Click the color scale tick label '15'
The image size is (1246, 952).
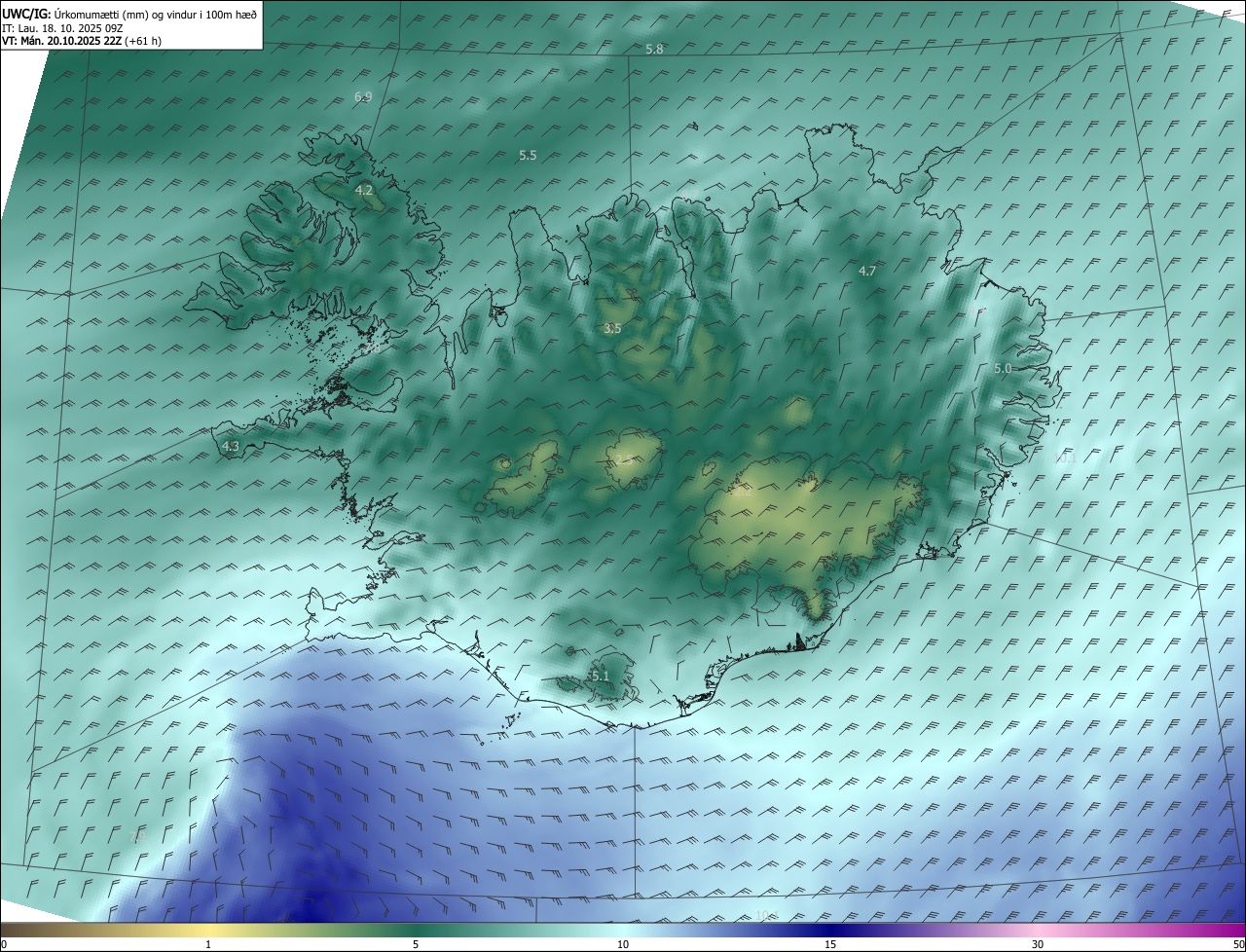coord(830,944)
